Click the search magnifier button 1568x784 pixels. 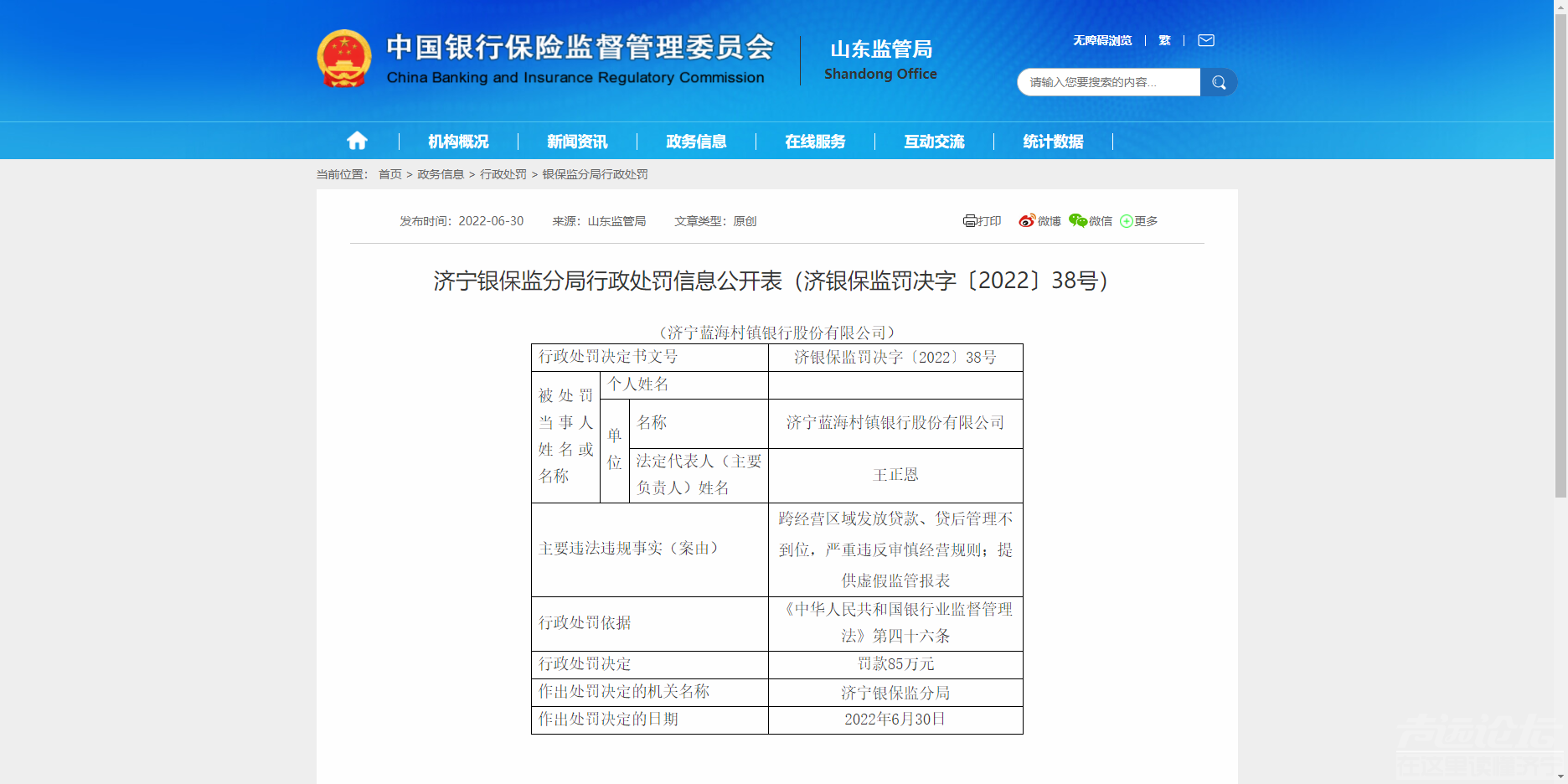tap(1219, 82)
